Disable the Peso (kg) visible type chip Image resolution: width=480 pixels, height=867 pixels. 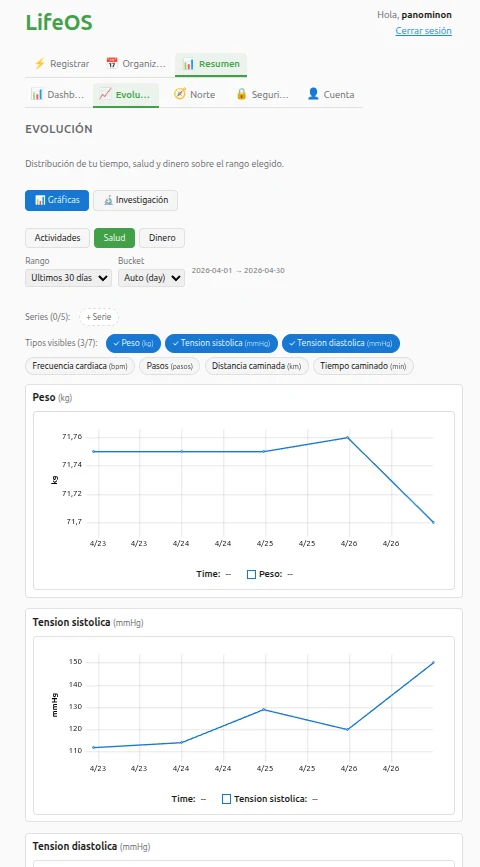click(133, 343)
